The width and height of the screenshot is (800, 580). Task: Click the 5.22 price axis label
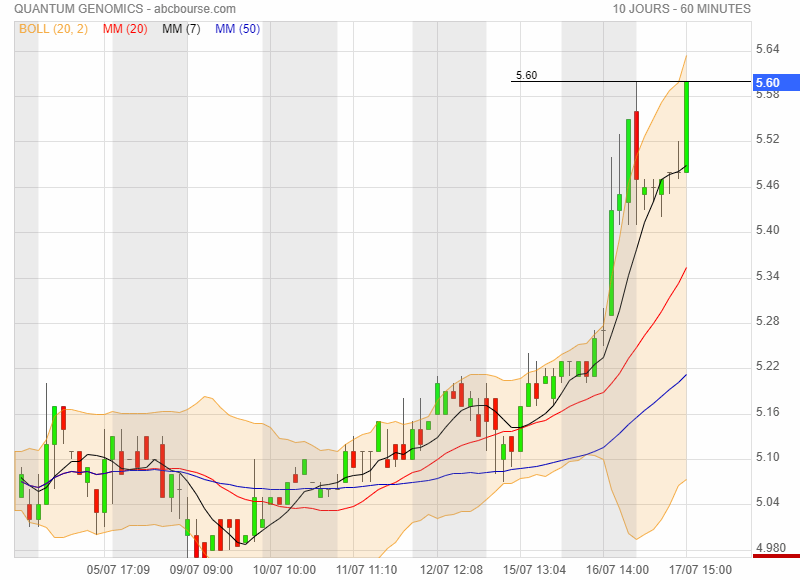coord(768,366)
